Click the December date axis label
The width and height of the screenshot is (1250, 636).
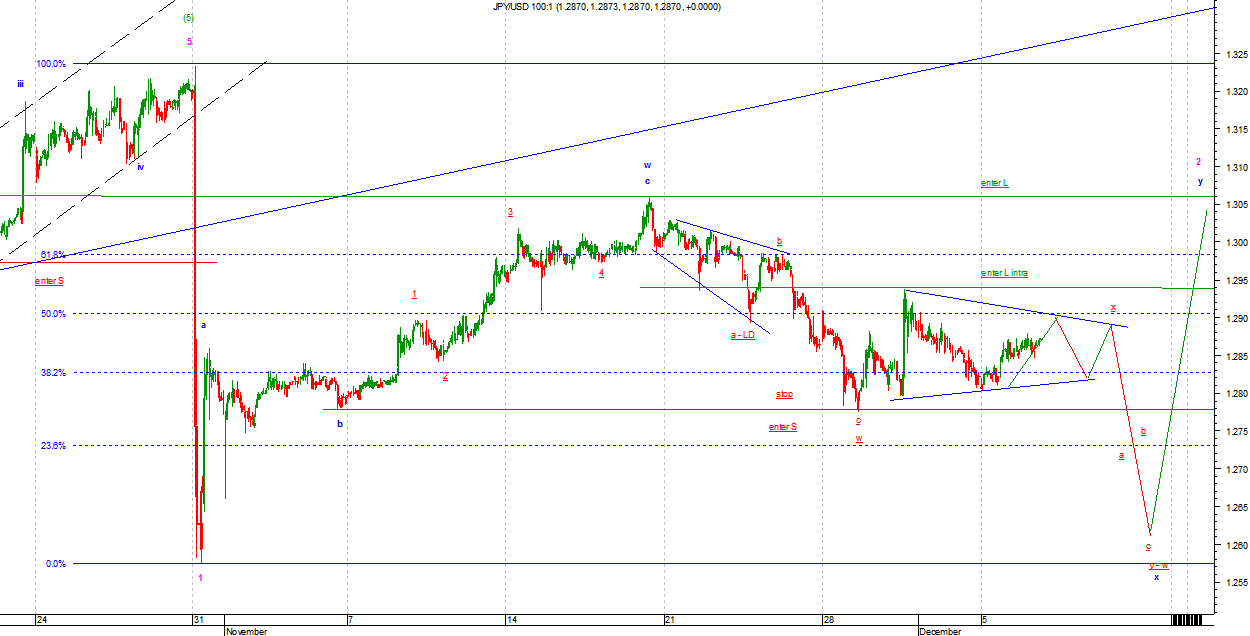(x=940, y=632)
